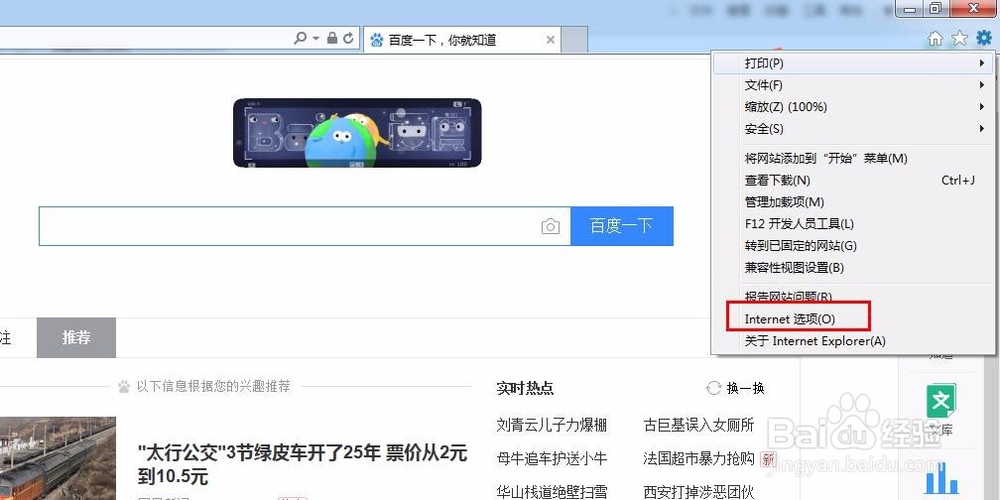The image size is (1000, 500).
Task: Click the security lock icon in address bar
Action: (332, 38)
